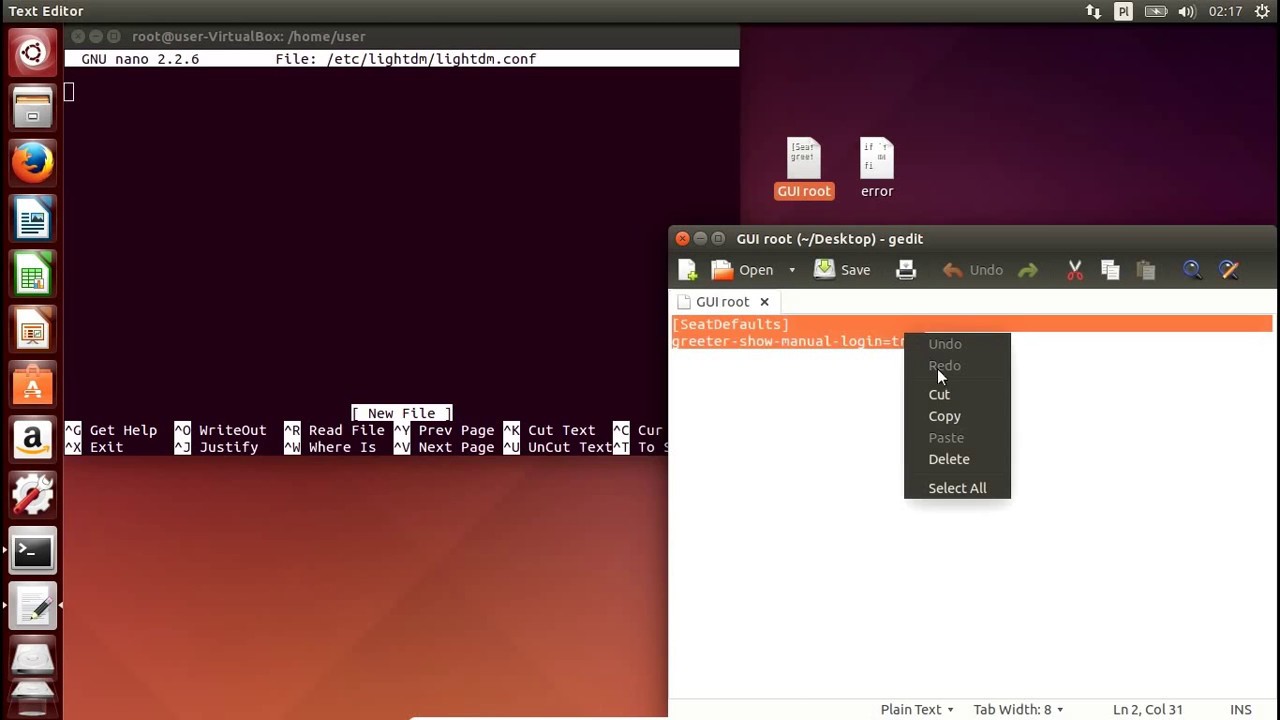
Task: Launch Firefox from the launcher
Action: click(x=32, y=164)
